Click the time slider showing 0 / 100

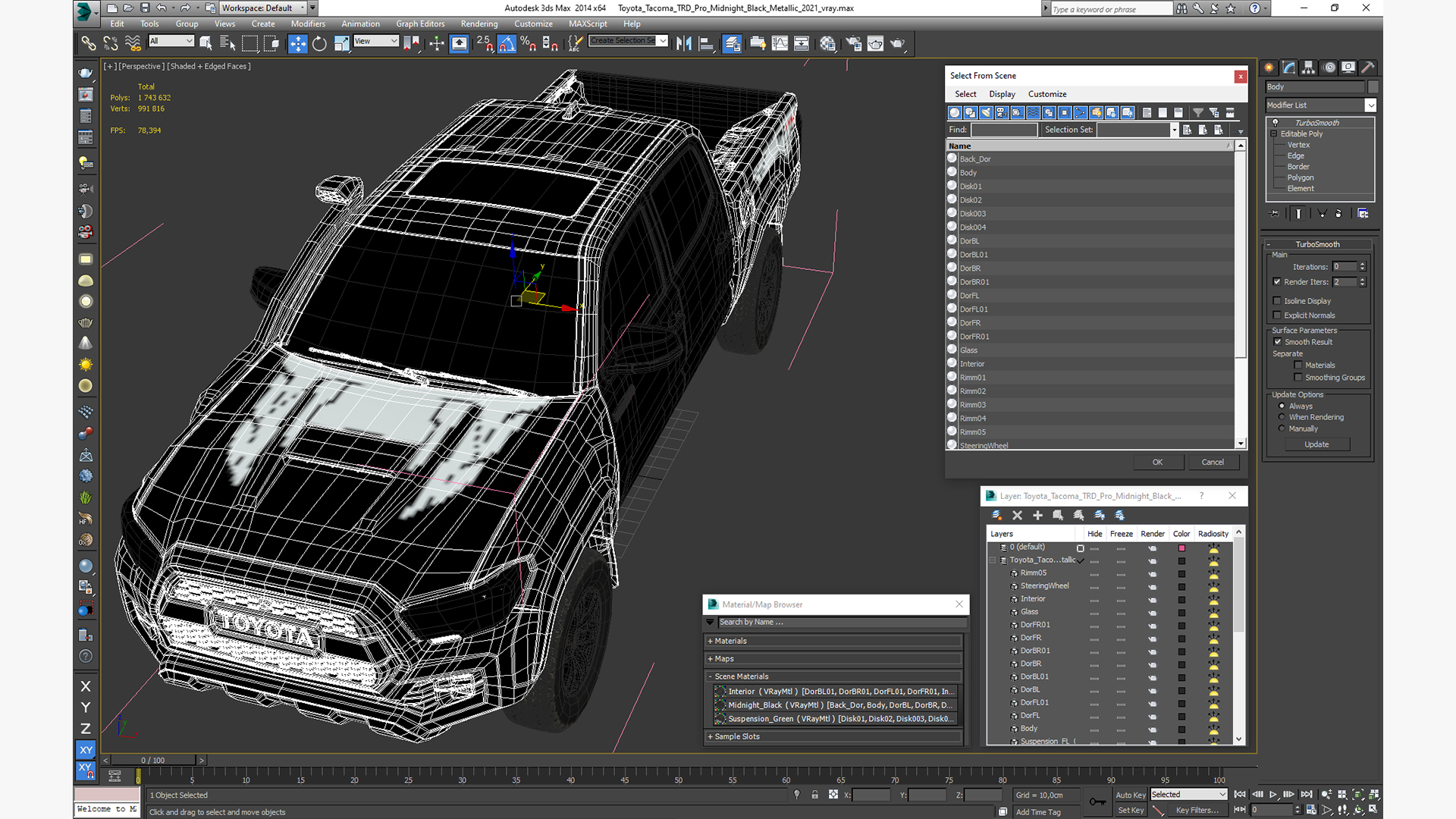tap(153, 760)
